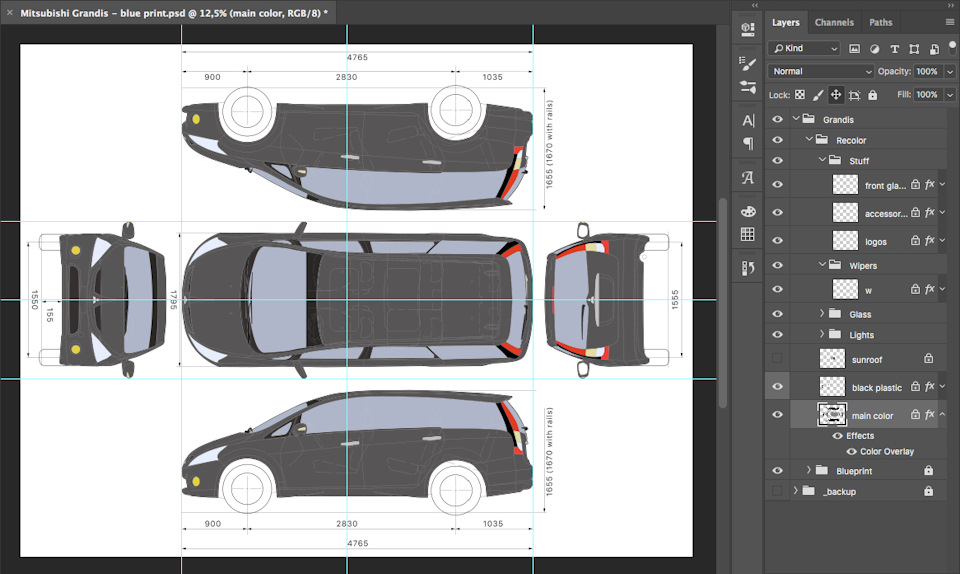
Task: Hide the Stuff group
Action: [x=778, y=160]
